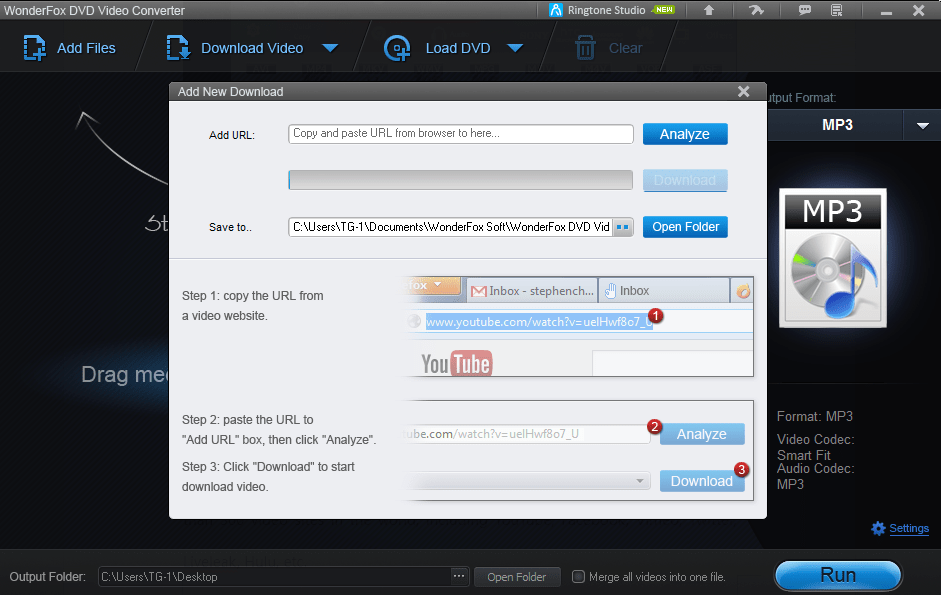The image size is (941, 595).
Task: Minimize the WonderFox window
Action: coord(886,11)
